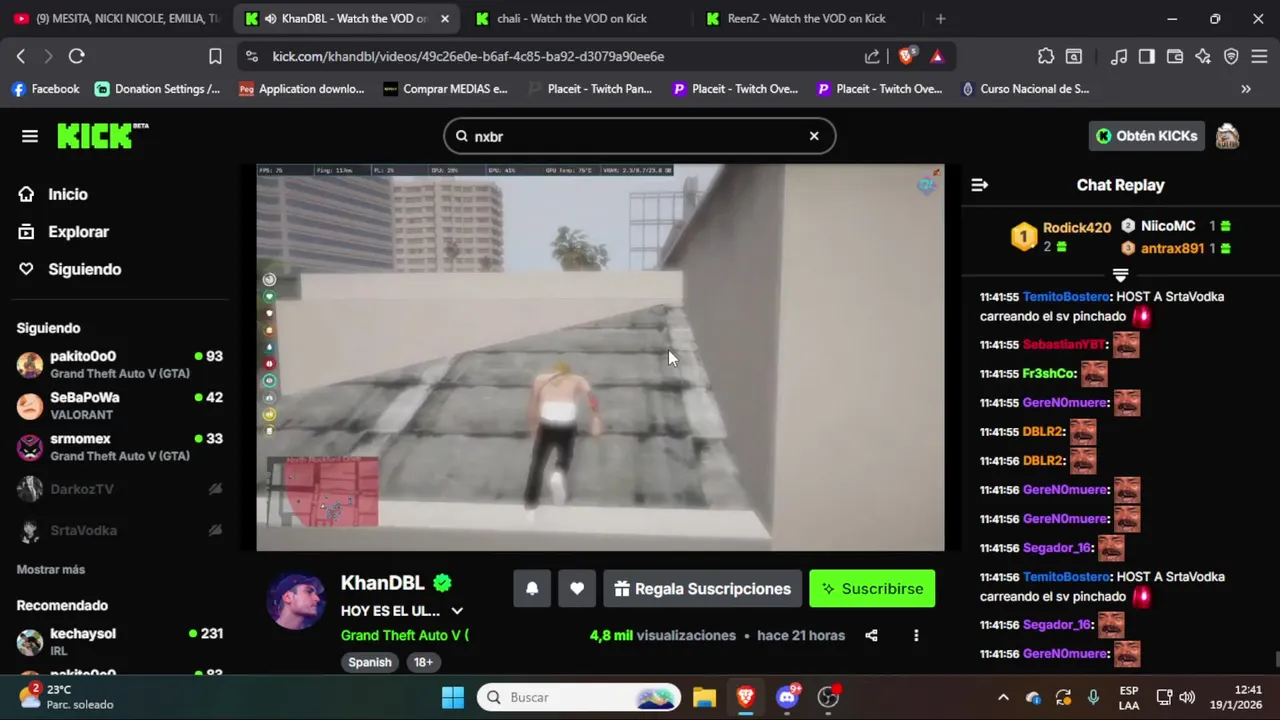
Task: Click the VOD video player
Action: (x=600, y=357)
